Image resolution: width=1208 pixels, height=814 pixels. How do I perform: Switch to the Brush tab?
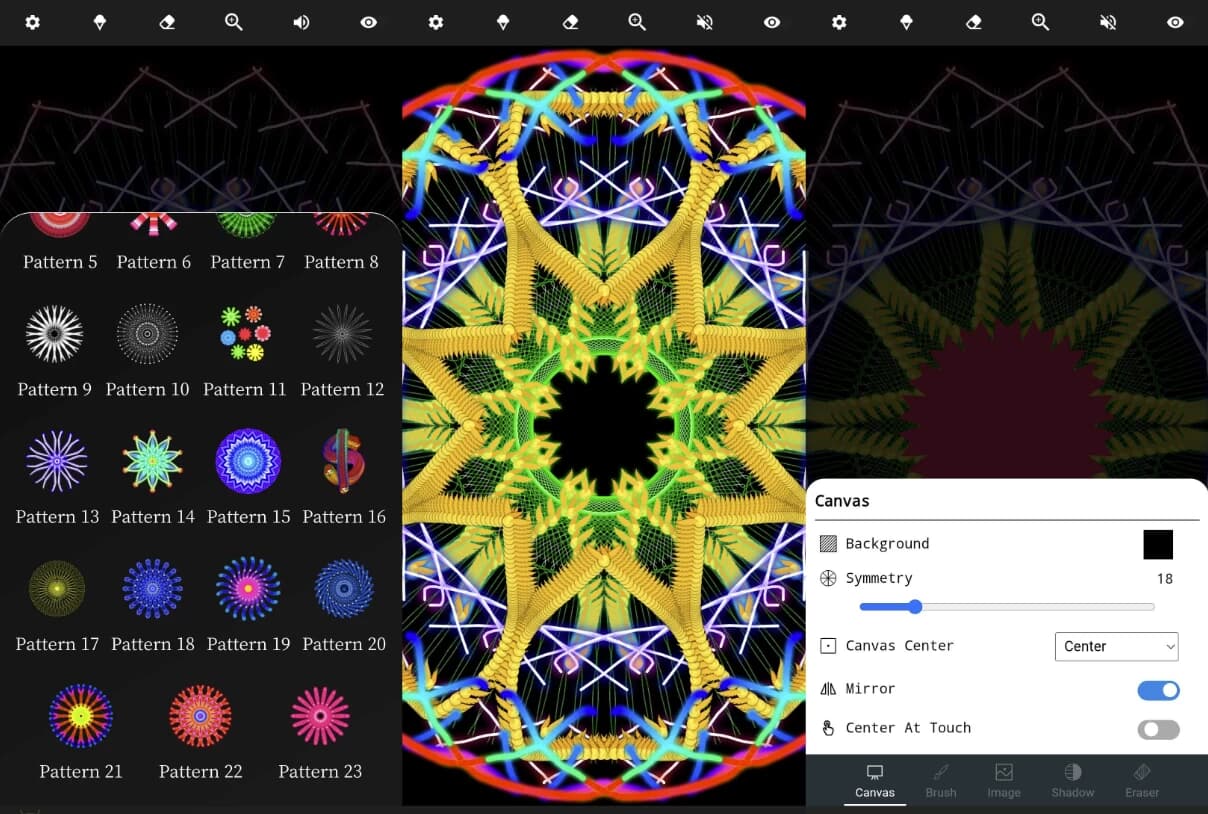coord(940,781)
